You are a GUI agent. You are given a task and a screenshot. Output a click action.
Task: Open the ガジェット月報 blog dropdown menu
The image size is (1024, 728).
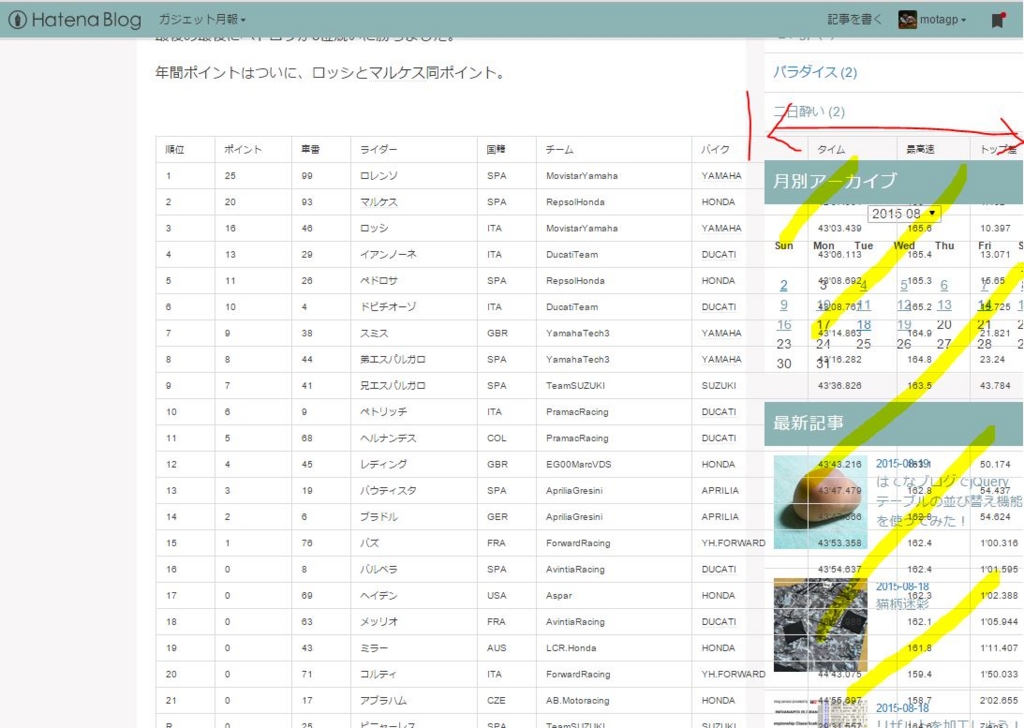pos(198,17)
